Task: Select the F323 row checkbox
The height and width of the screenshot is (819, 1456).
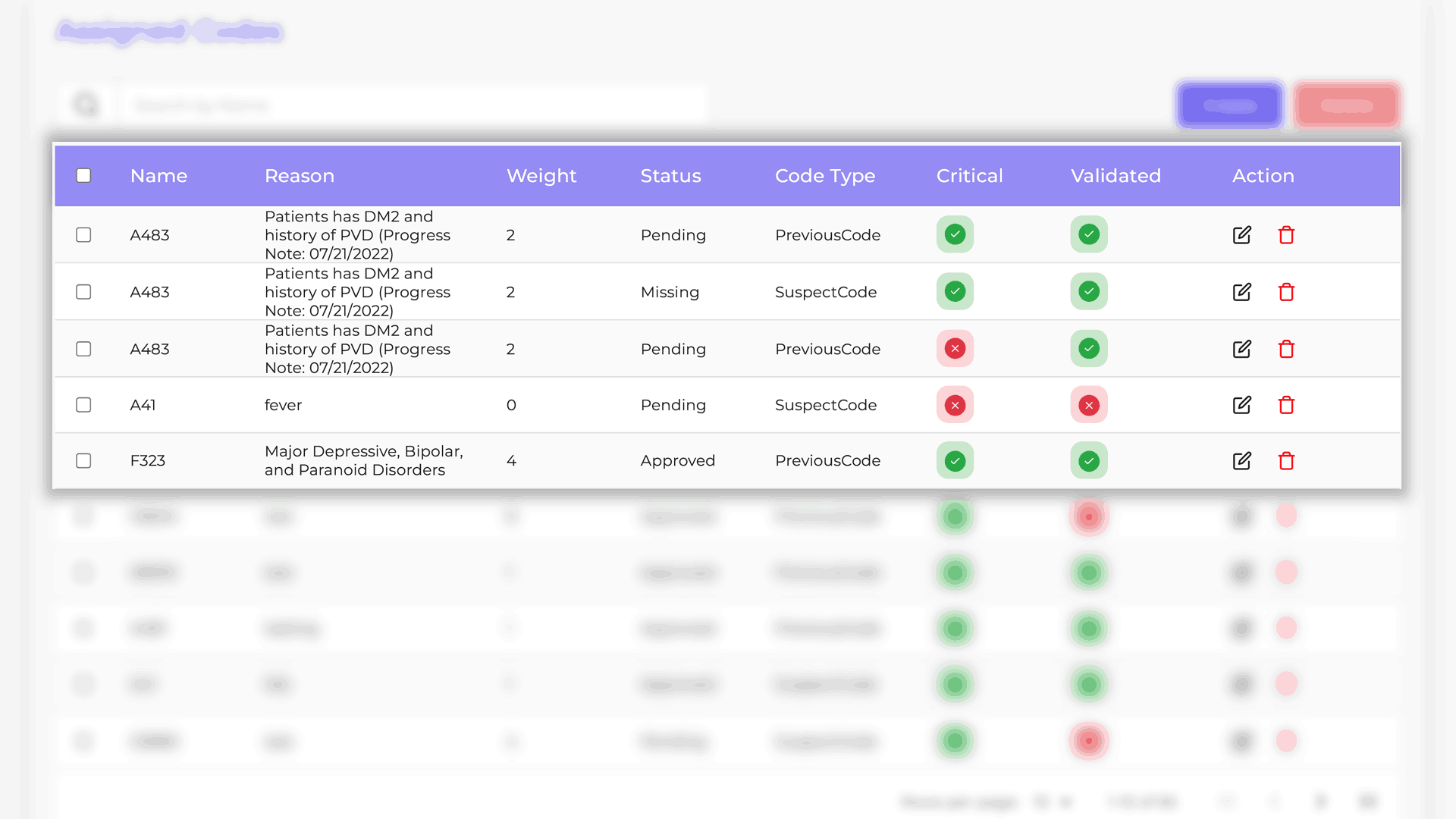Action: pos(83,460)
